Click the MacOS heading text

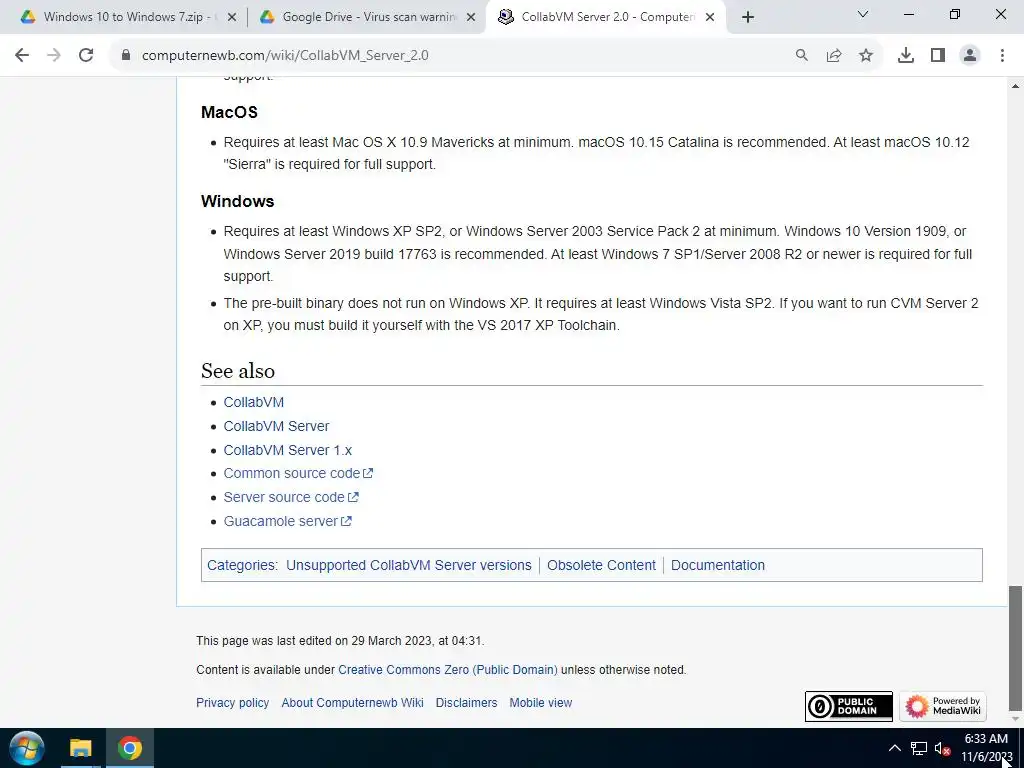click(229, 112)
